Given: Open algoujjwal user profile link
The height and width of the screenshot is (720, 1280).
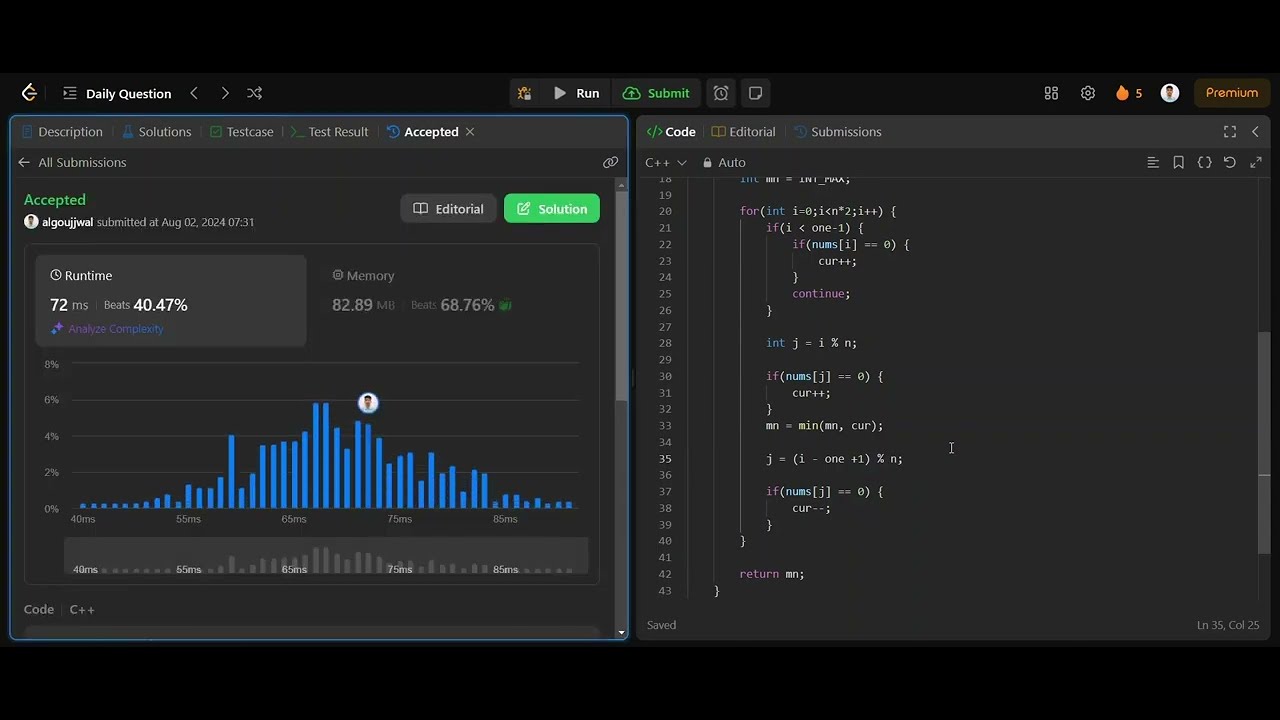Looking at the screenshot, I should click(x=67, y=222).
